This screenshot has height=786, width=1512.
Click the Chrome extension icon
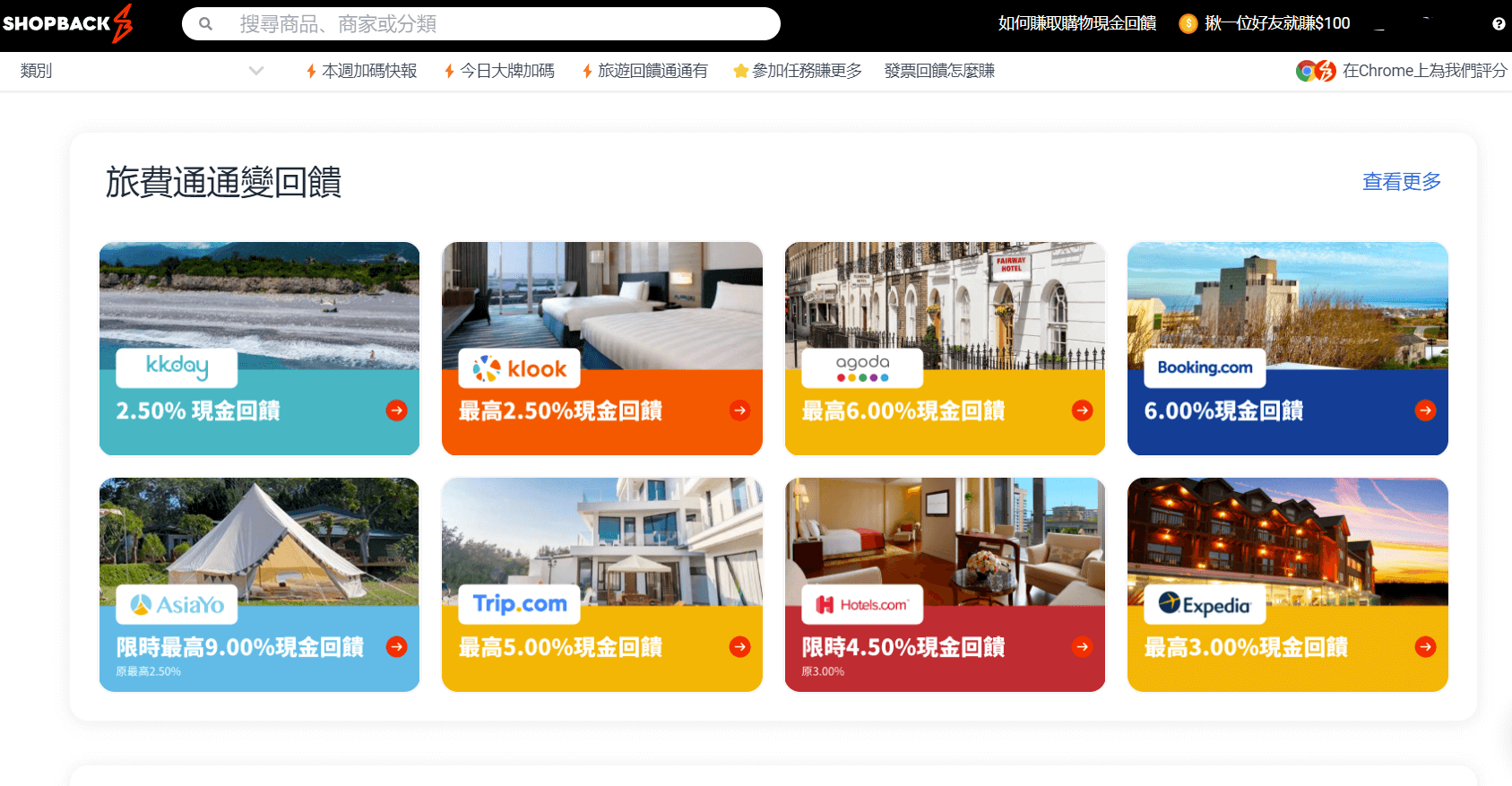1316,71
